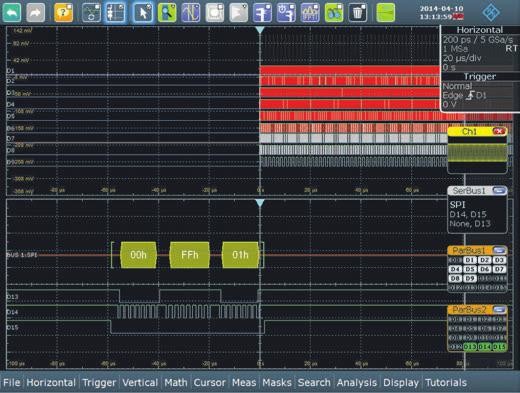Click the green waveform icon in toolbar
This screenshot has height=393, width=520.
click(386, 12)
